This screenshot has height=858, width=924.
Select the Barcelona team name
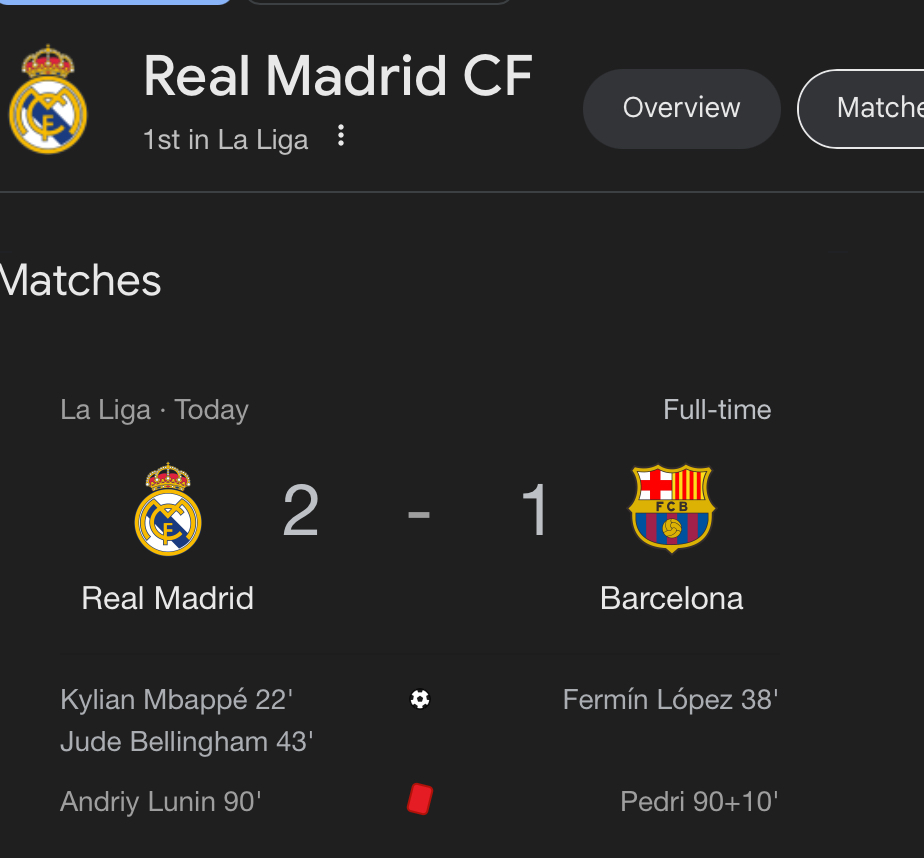(x=671, y=598)
